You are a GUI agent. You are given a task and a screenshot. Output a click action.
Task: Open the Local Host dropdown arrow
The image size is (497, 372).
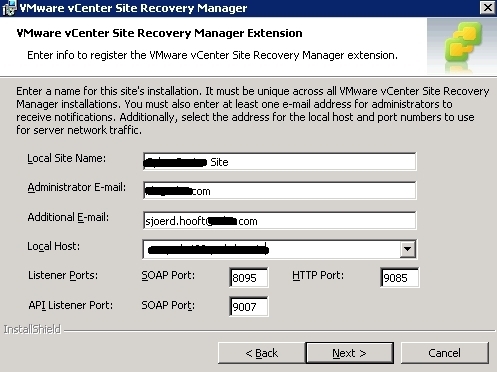point(408,249)
